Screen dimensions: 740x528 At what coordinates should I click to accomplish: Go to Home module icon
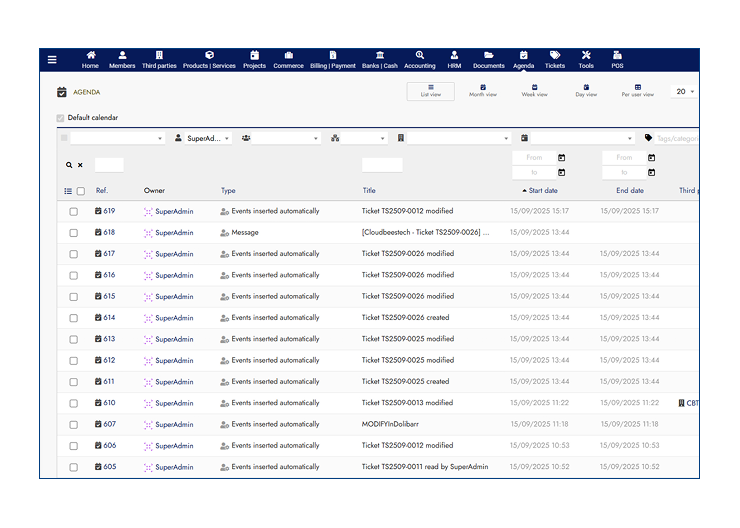[x=90, y=60]
